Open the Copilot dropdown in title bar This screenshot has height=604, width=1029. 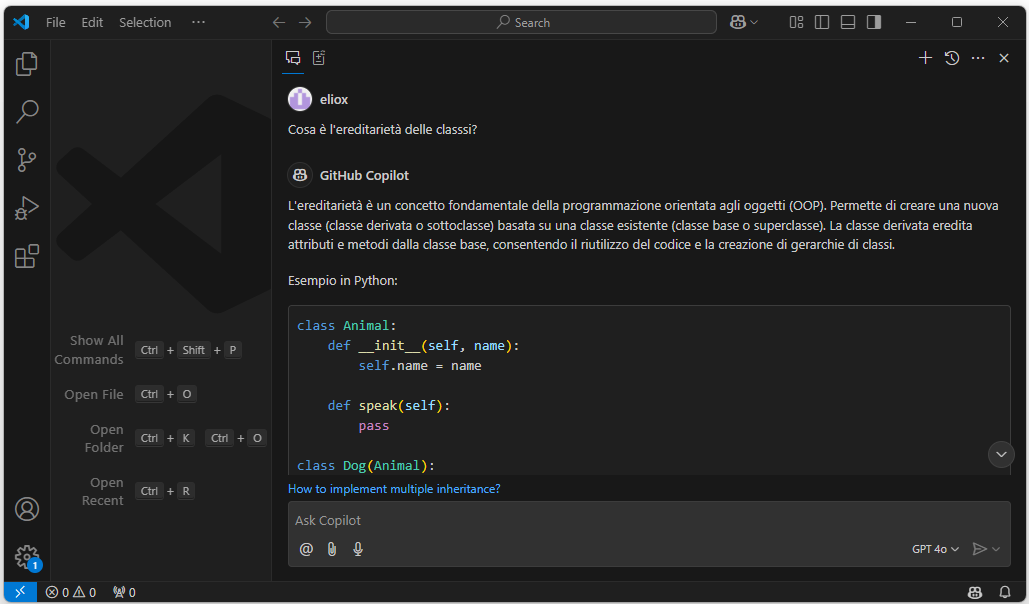[744, 22]
